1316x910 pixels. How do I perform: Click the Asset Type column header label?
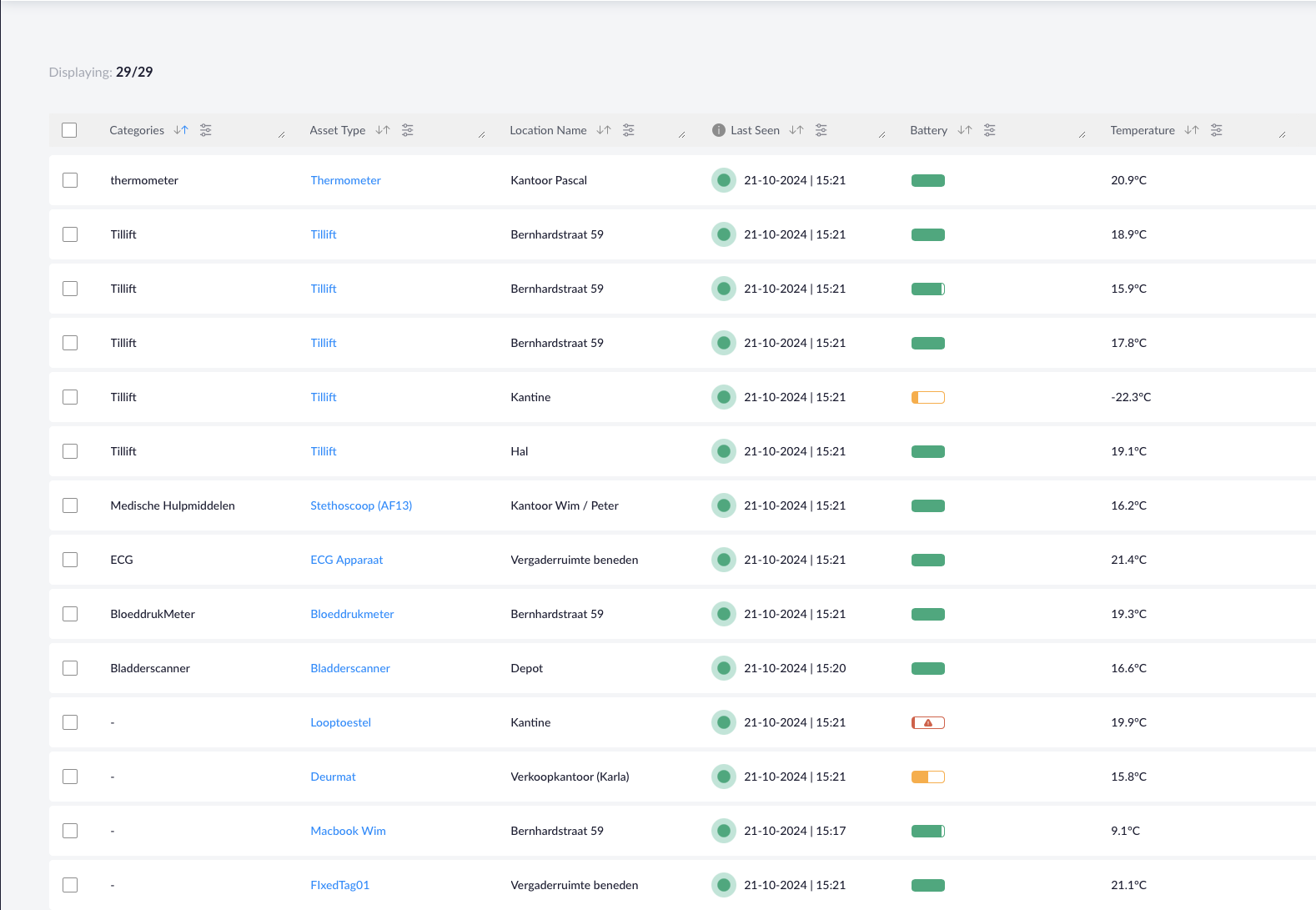point(337,130)
